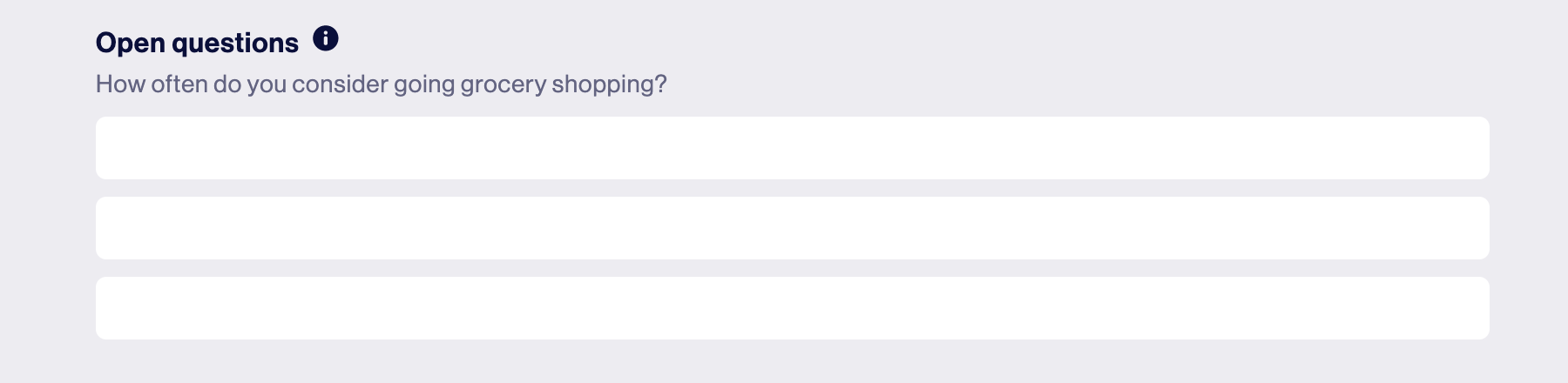This screenshot has width=1568, height=383.
Task: Click the word "questions" in the heading
Action: point(235,44)
